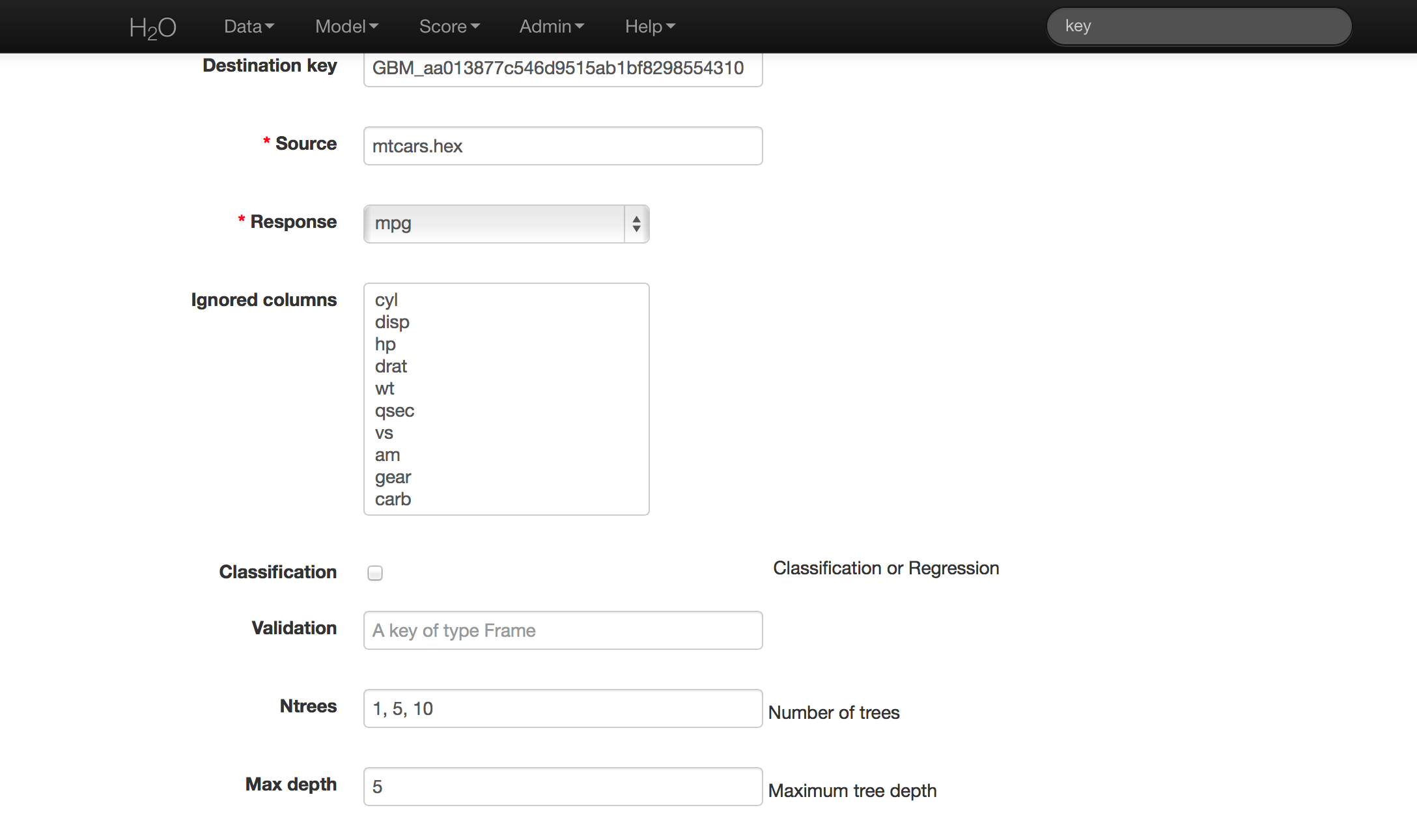Click the Max depth input field
The width and height of the screenshot is (1417, 840).
tap(563, 787)
